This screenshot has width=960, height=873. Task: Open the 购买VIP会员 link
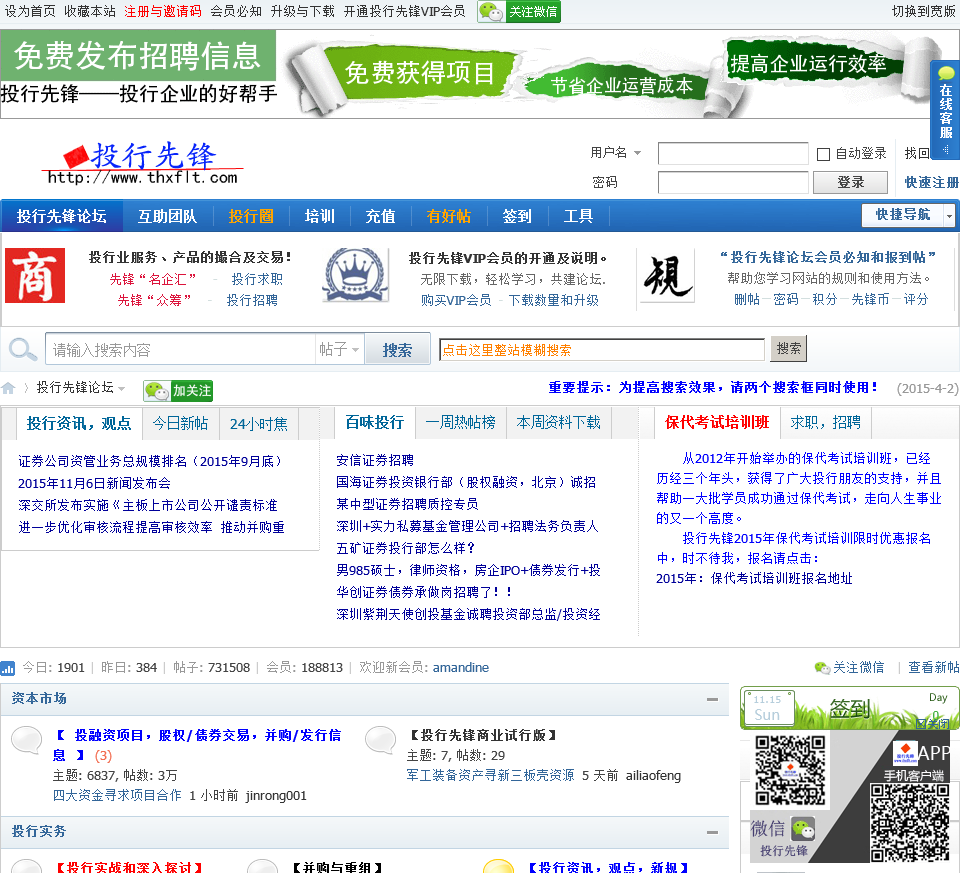[456, 300]
